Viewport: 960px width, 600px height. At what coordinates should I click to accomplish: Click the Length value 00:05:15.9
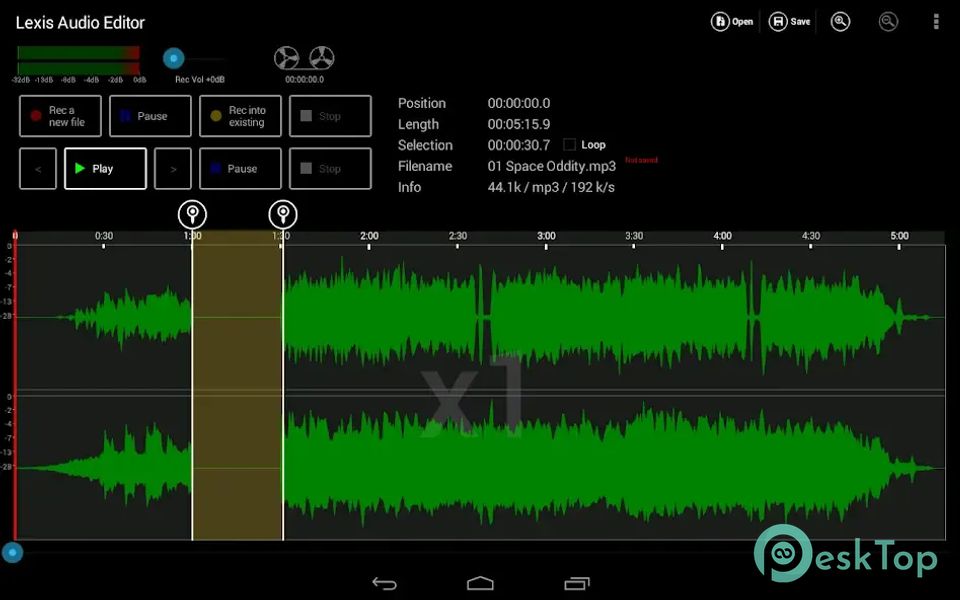(519, 124)
